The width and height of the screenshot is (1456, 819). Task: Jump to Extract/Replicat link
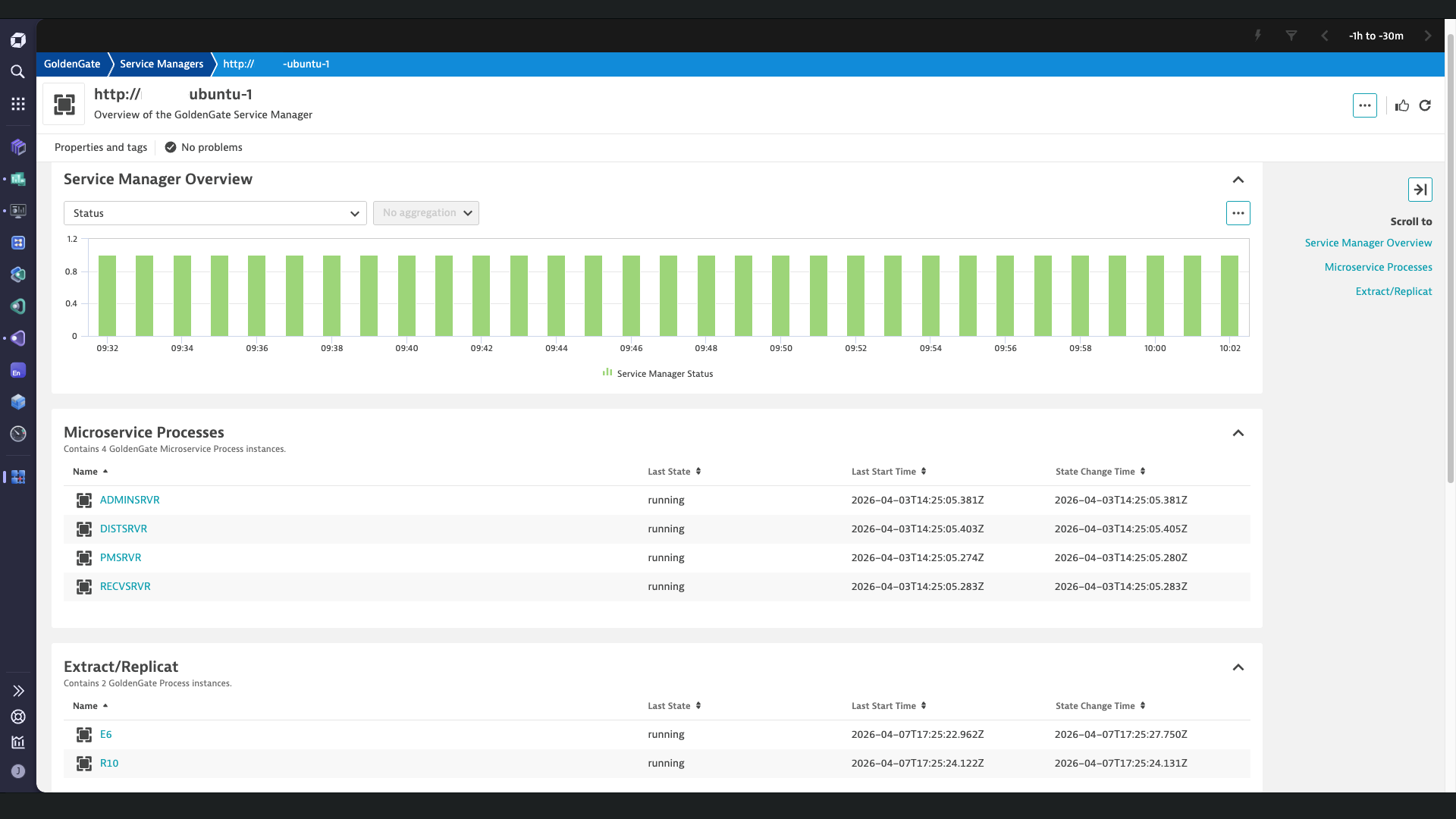[1393, 291]
